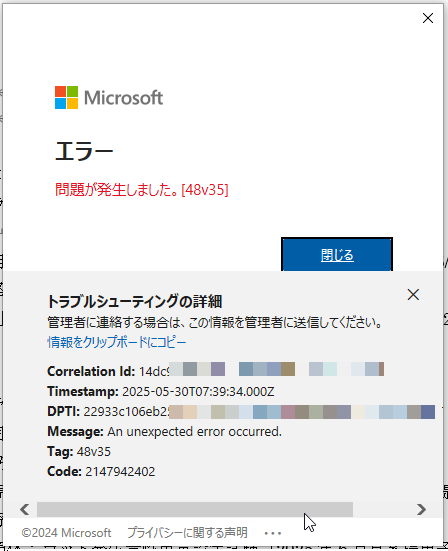
Task: Click the エラー heading
Action: (84, 151)
